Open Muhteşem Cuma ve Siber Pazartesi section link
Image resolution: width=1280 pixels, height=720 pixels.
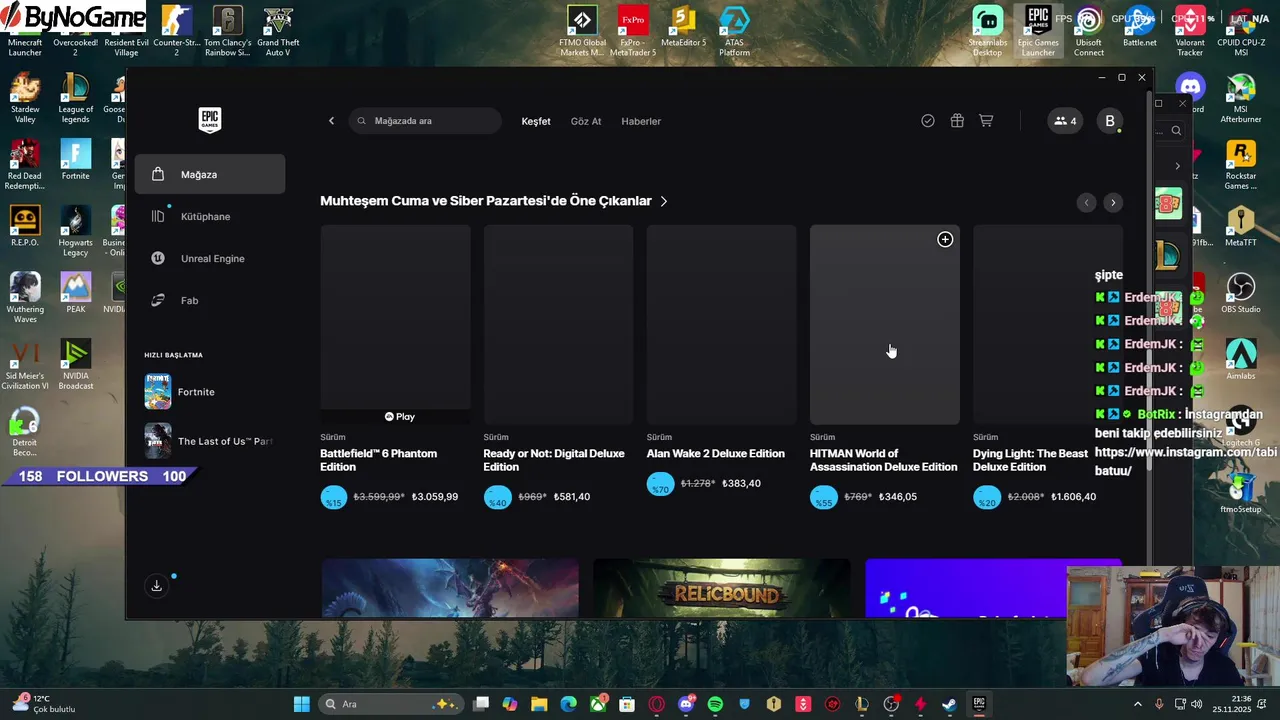[494, 201]
